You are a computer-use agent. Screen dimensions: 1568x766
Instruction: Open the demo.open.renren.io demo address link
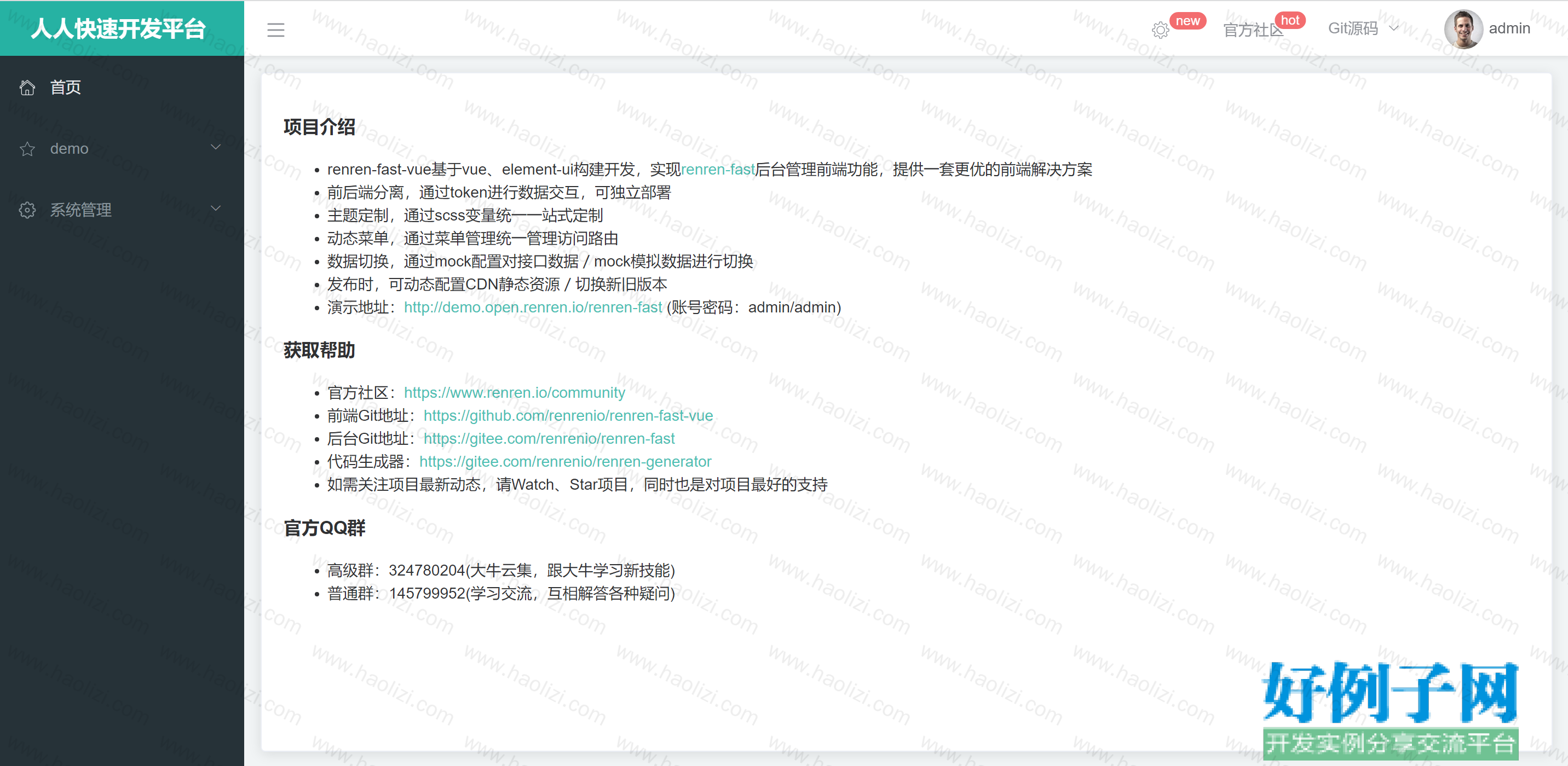click(x=533, y=307)
